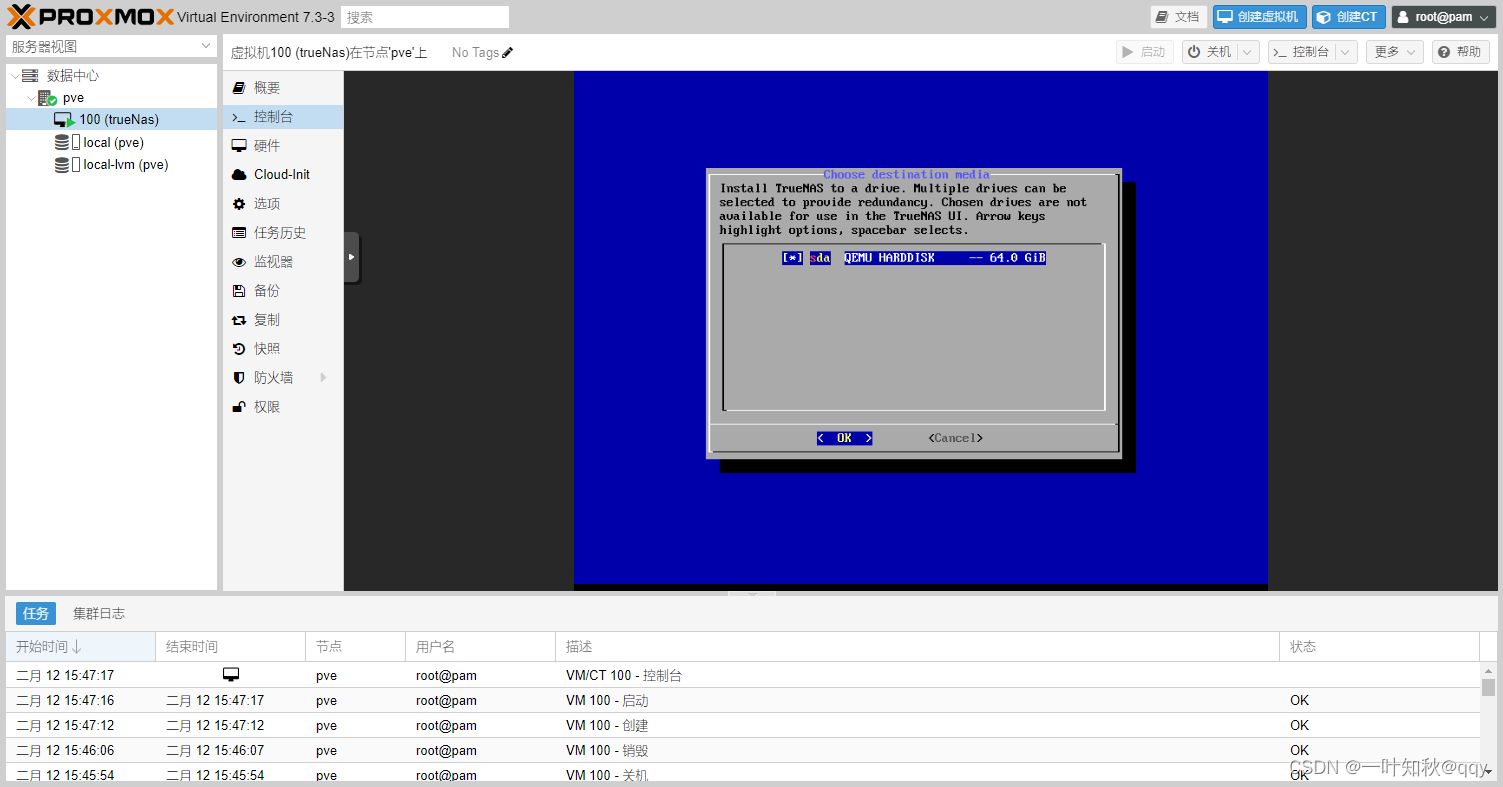Image resolution: width=1503 pixels, height=787 pixels.
Task: Click the 节点 column header
Action: pyautogui.click(x=356, y=646)
